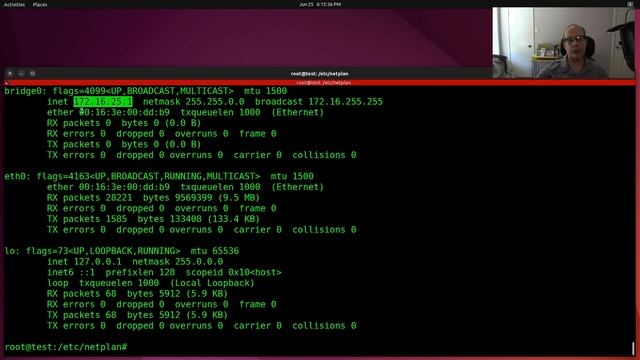
Task: Close the terminal window
Action: [x=10, y=74]
